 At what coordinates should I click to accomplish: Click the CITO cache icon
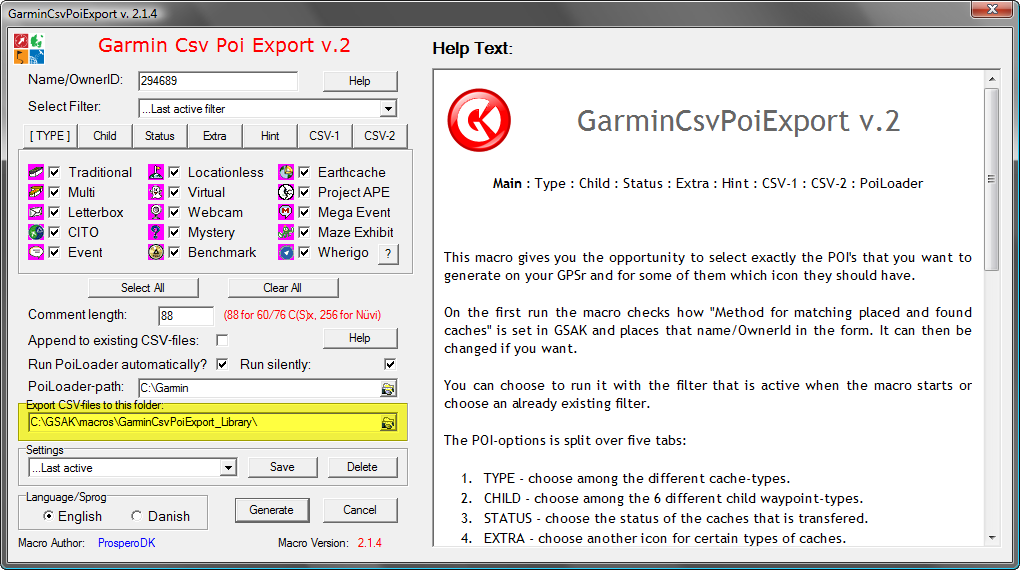[x=36, y=232]
